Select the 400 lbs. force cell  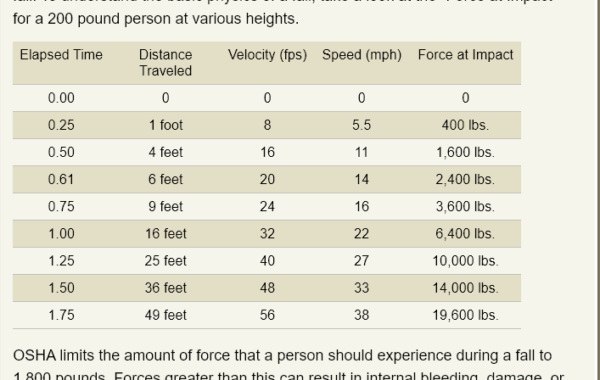pyautogui.click(x=465, y=125)
